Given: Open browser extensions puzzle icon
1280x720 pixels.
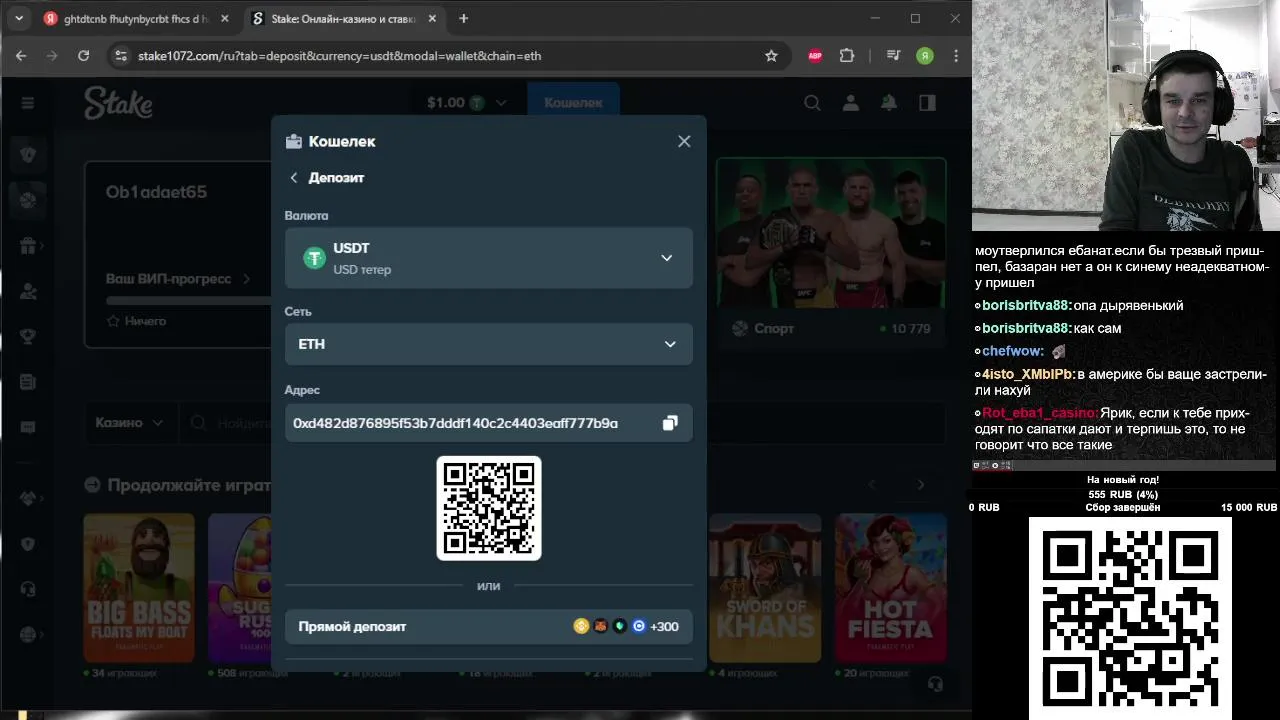Looking at the screenshot, I should point(847,56).
